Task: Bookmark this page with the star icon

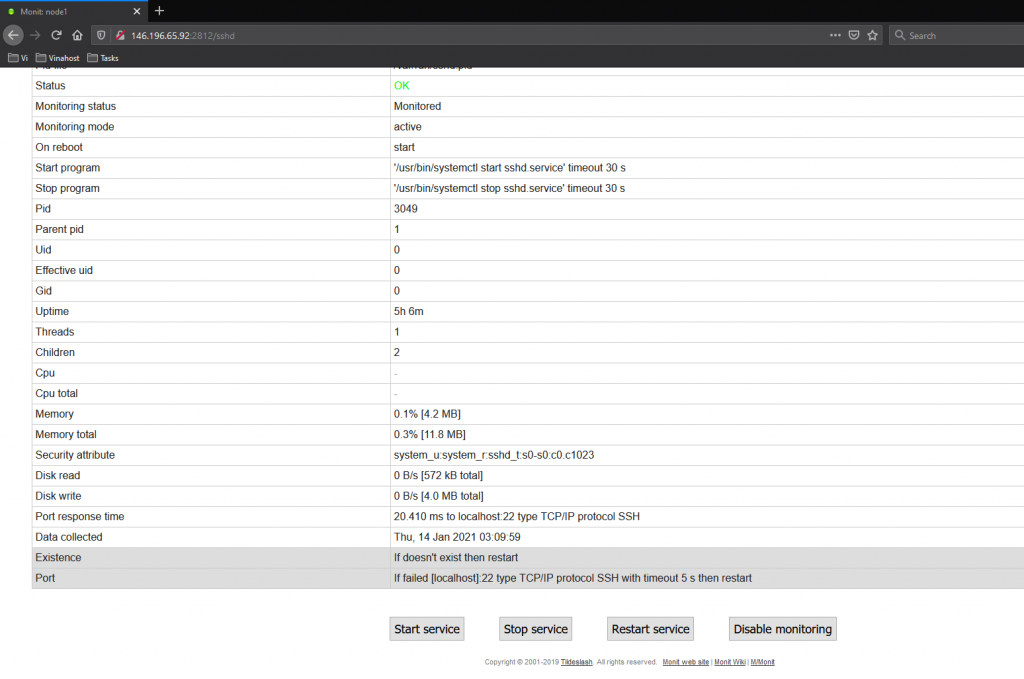Action: [x=872, y=35]
